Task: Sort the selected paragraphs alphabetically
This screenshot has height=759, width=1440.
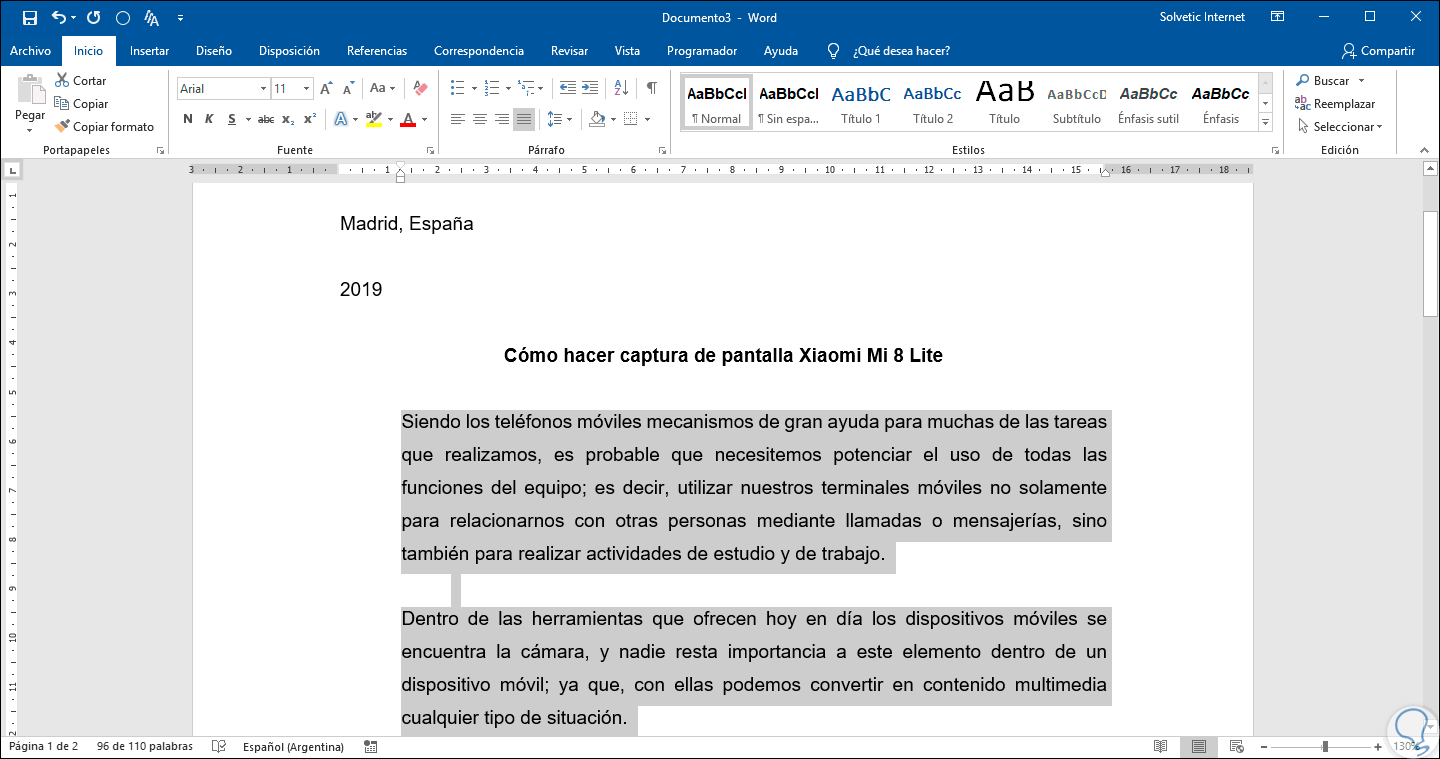Action: point(620,88)
